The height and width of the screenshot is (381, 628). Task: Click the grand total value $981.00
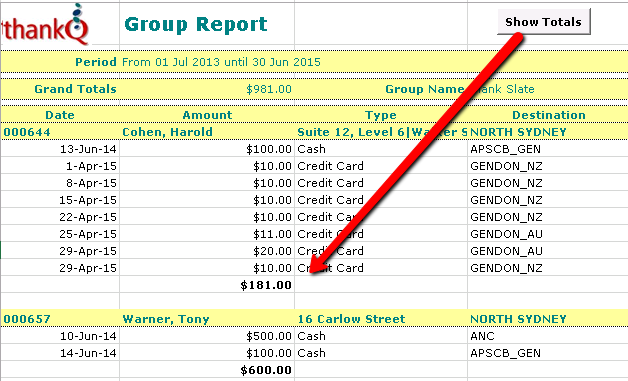click(x=269, y=89)
